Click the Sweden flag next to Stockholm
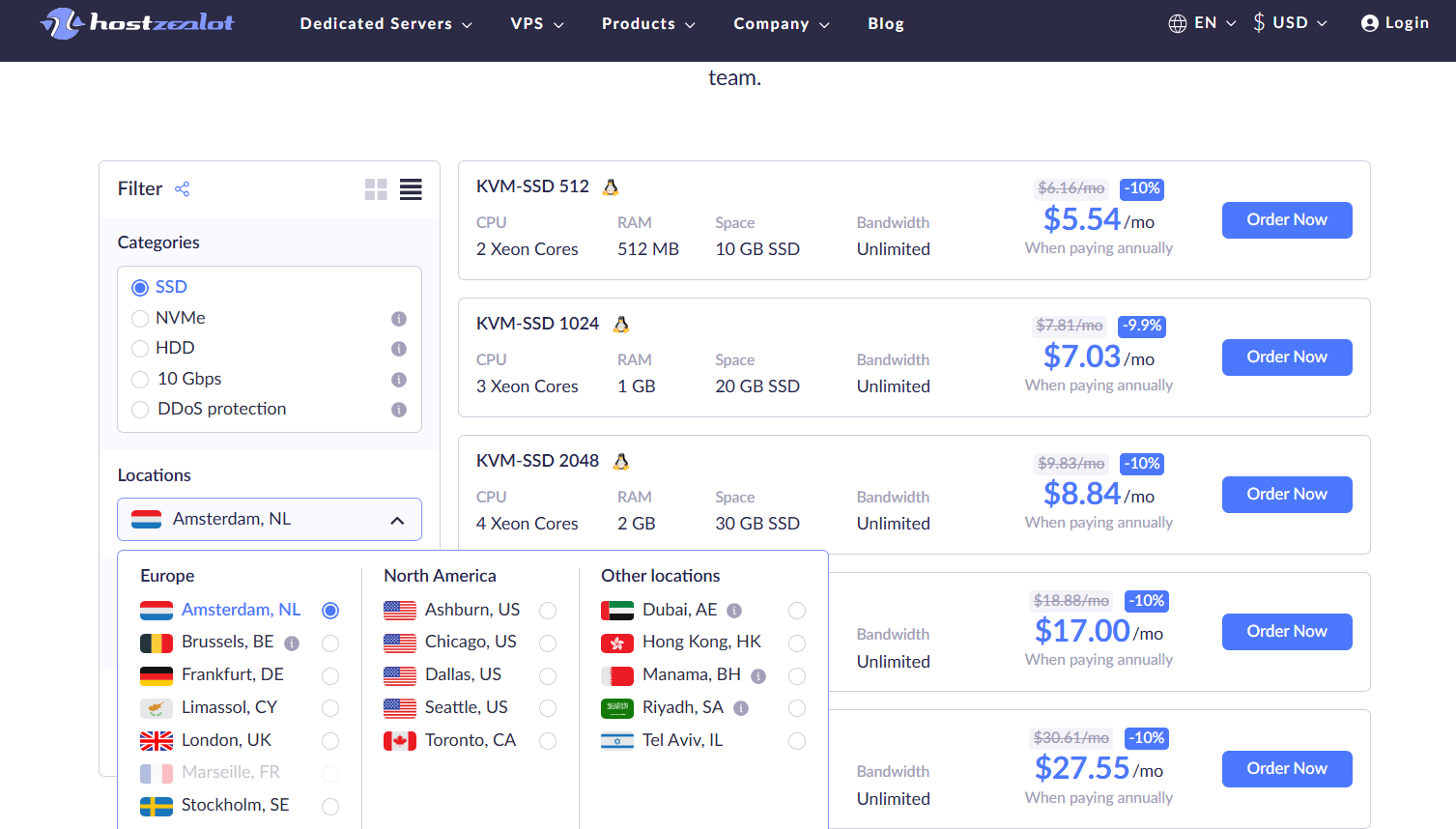This screenshot has height=829, width=1456. pos(157,806)
